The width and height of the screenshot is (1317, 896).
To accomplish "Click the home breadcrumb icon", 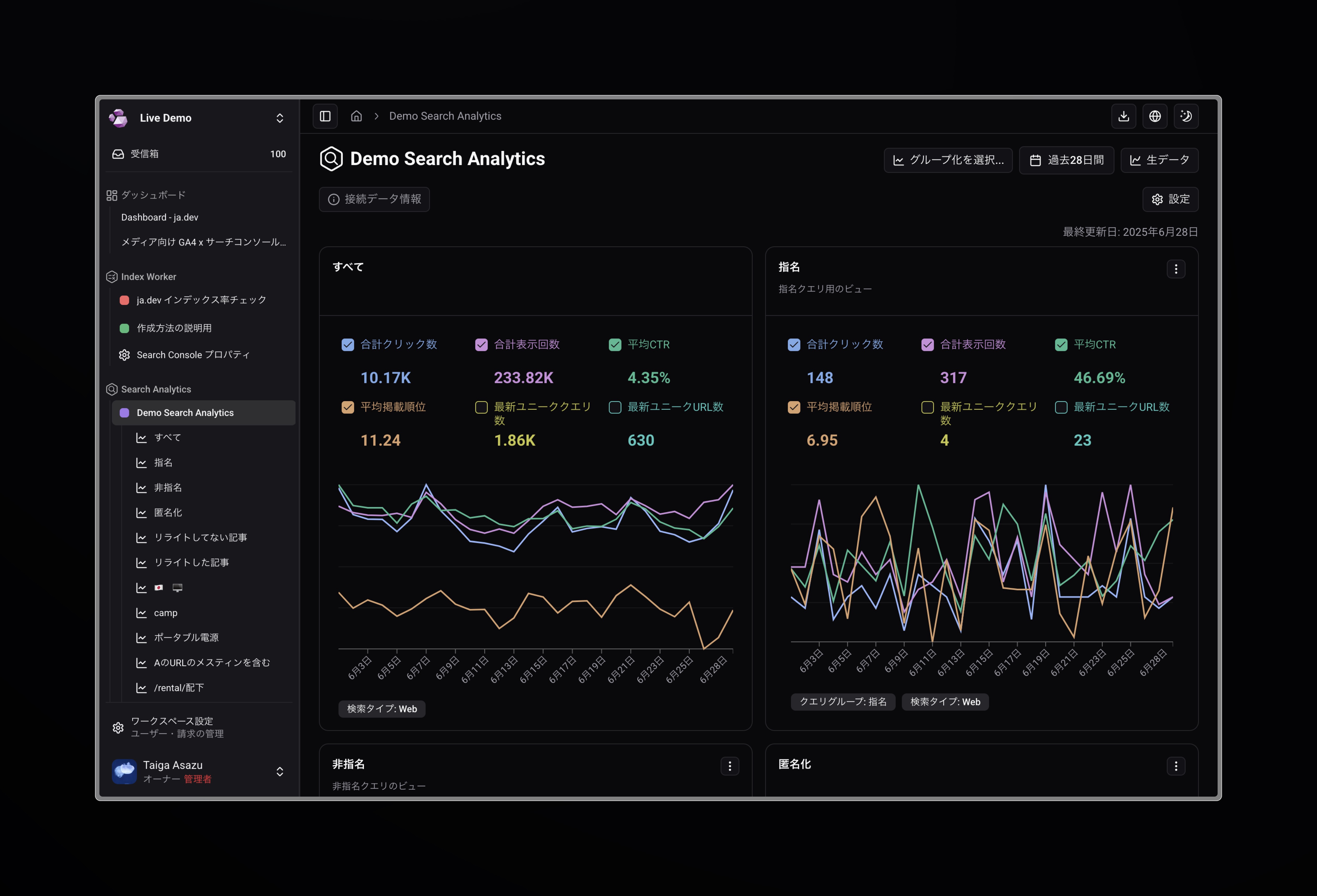I will (356, 116).
